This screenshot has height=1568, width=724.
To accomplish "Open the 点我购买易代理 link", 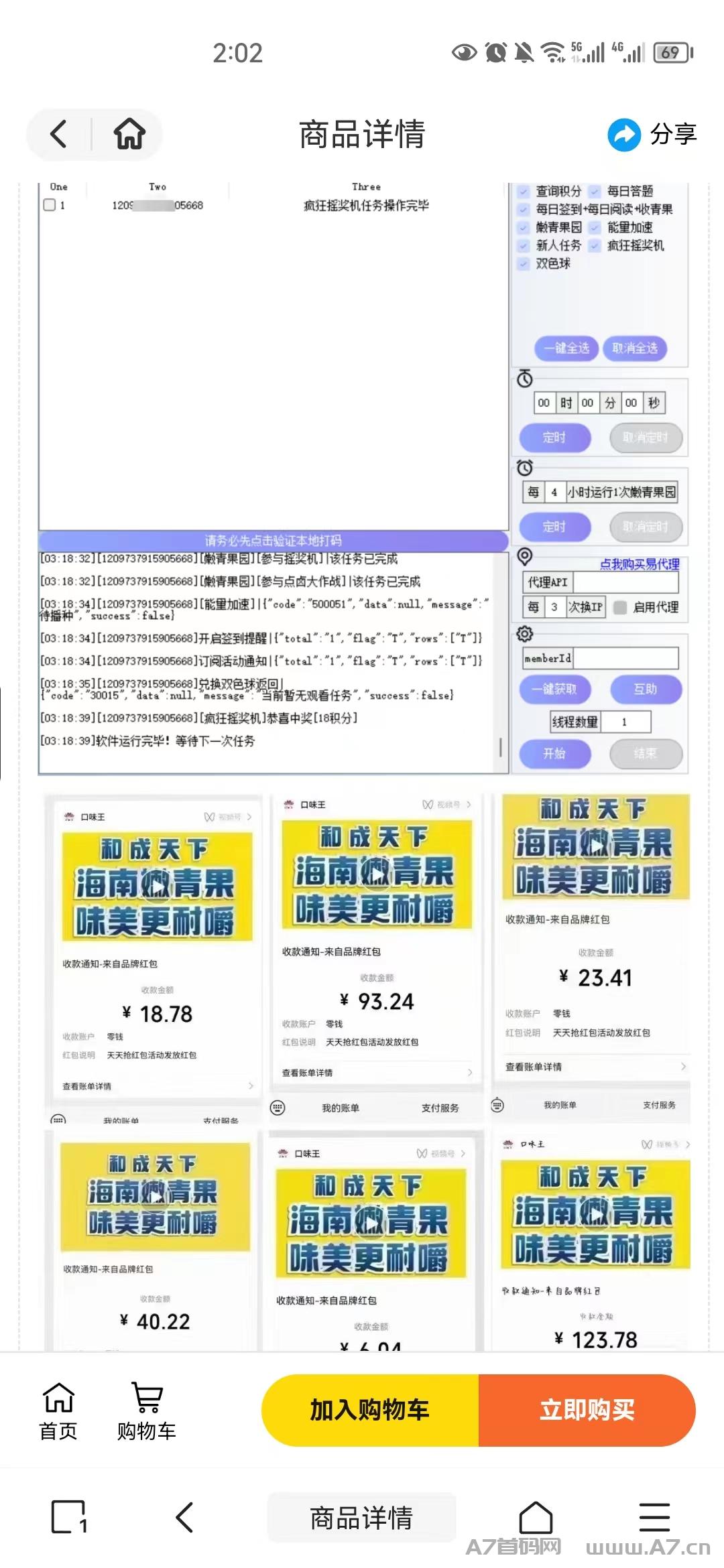I will (x=640, y=564).
